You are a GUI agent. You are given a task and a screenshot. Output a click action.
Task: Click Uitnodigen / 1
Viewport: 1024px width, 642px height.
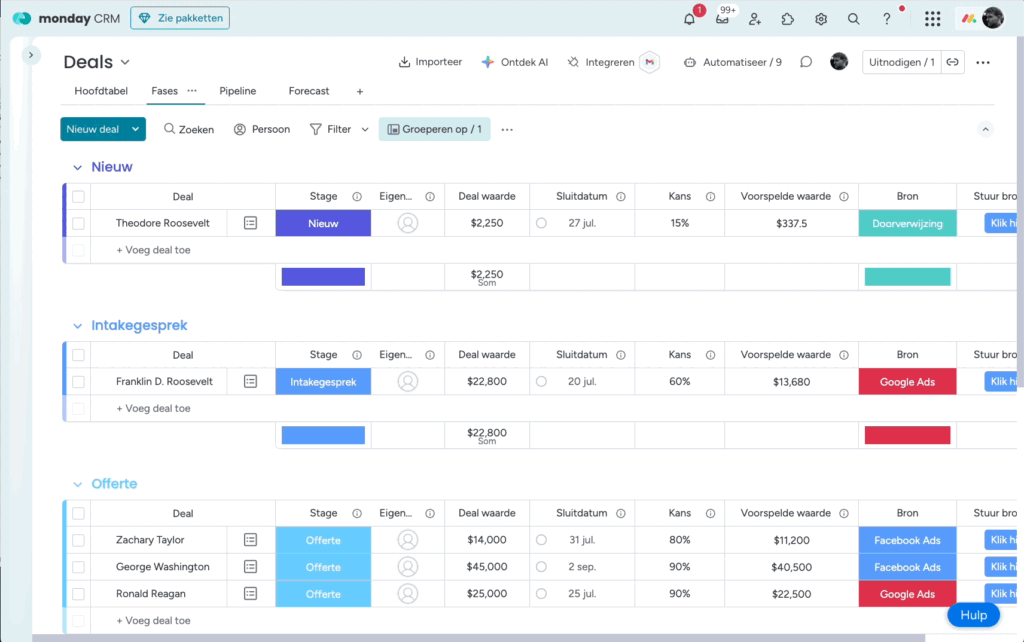(902, 62)
